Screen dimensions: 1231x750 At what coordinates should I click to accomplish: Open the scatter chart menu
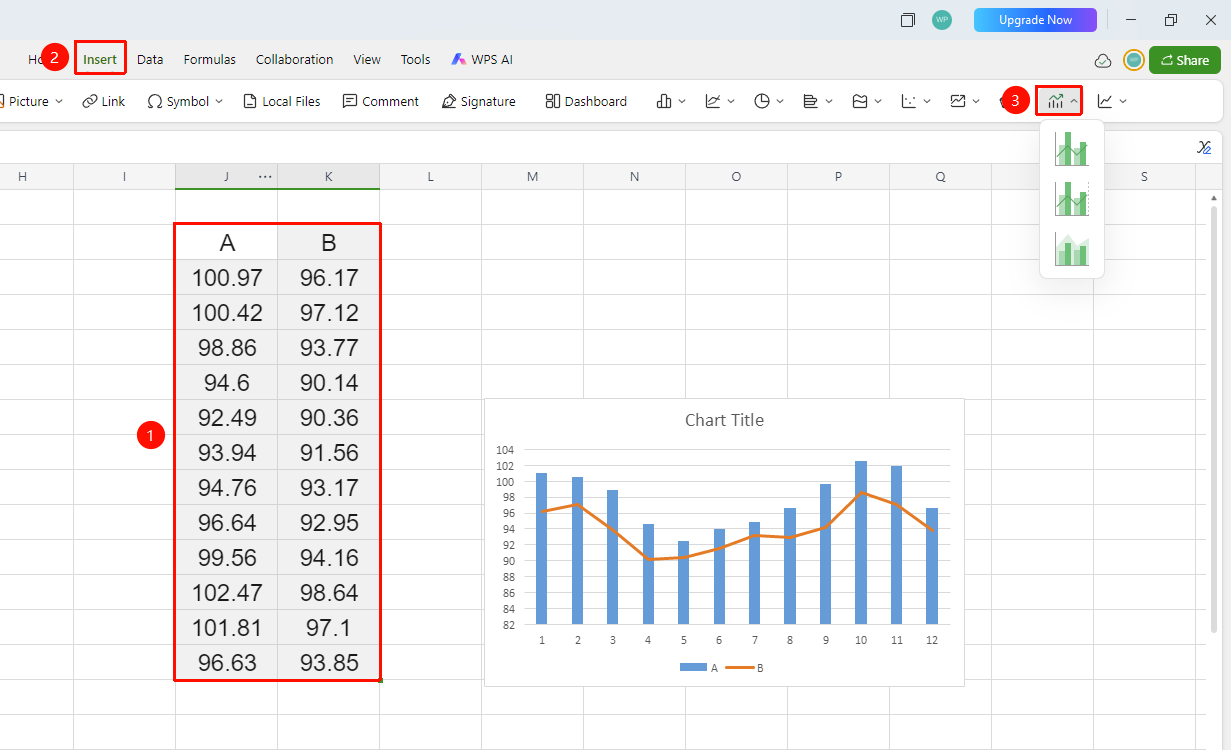pyautogui.click(x=916, y=101)
